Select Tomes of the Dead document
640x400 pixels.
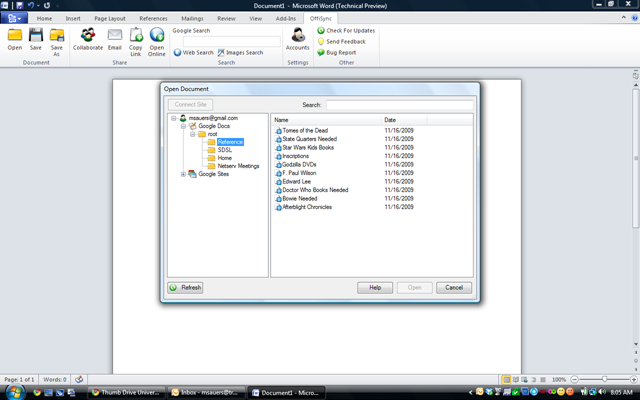click(x=305, y=131)
